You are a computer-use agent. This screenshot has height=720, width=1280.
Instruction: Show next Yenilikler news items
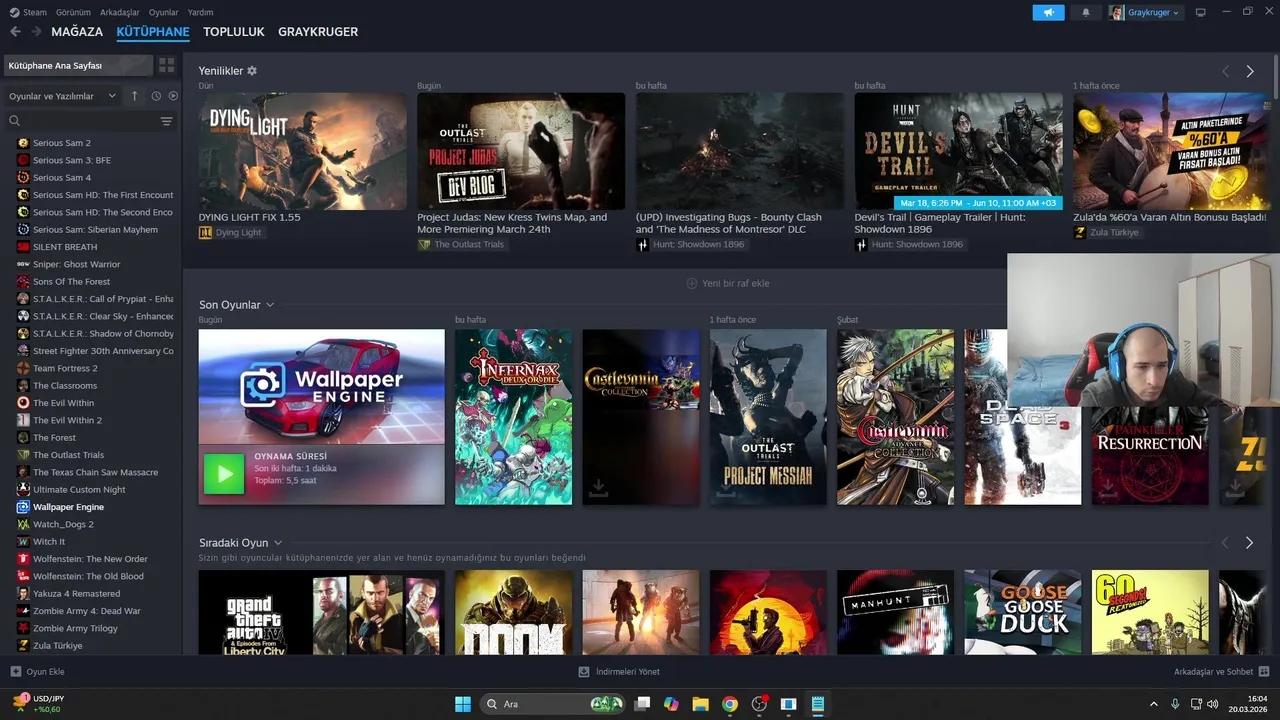tap(1249, 72)
